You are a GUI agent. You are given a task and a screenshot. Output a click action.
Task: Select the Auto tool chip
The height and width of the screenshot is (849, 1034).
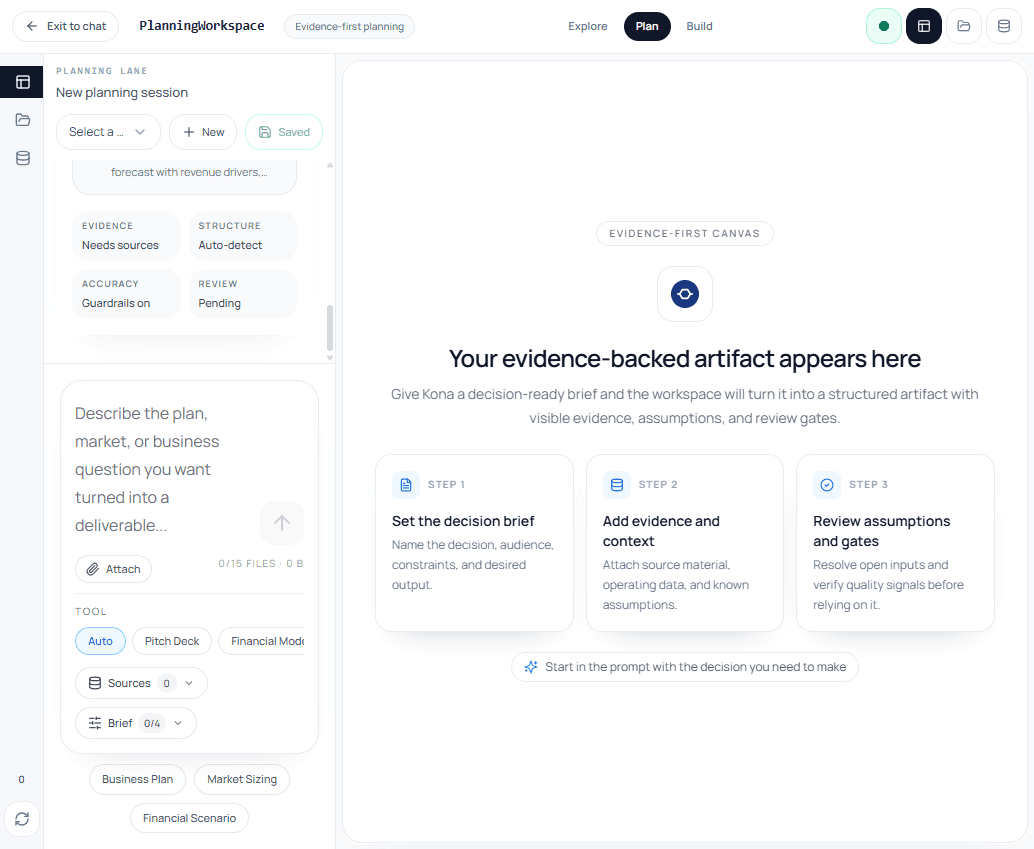pyautogui.click(x=100, y=641)
